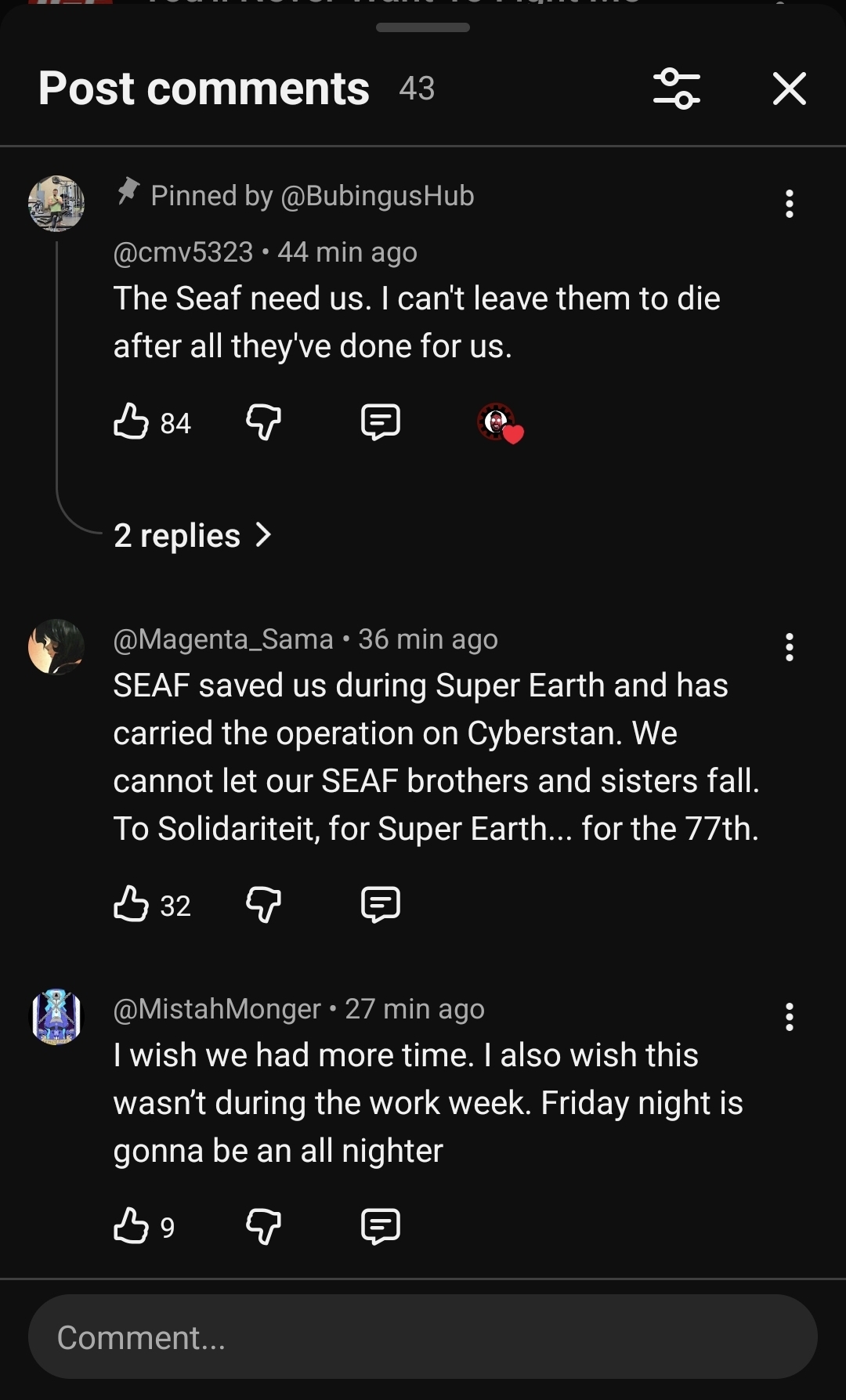Image resolution: width=846 pixels, height=1400 pixels.
Task: Dislike @Magenta_Sama's comment
Action: [x=263, y=905]
